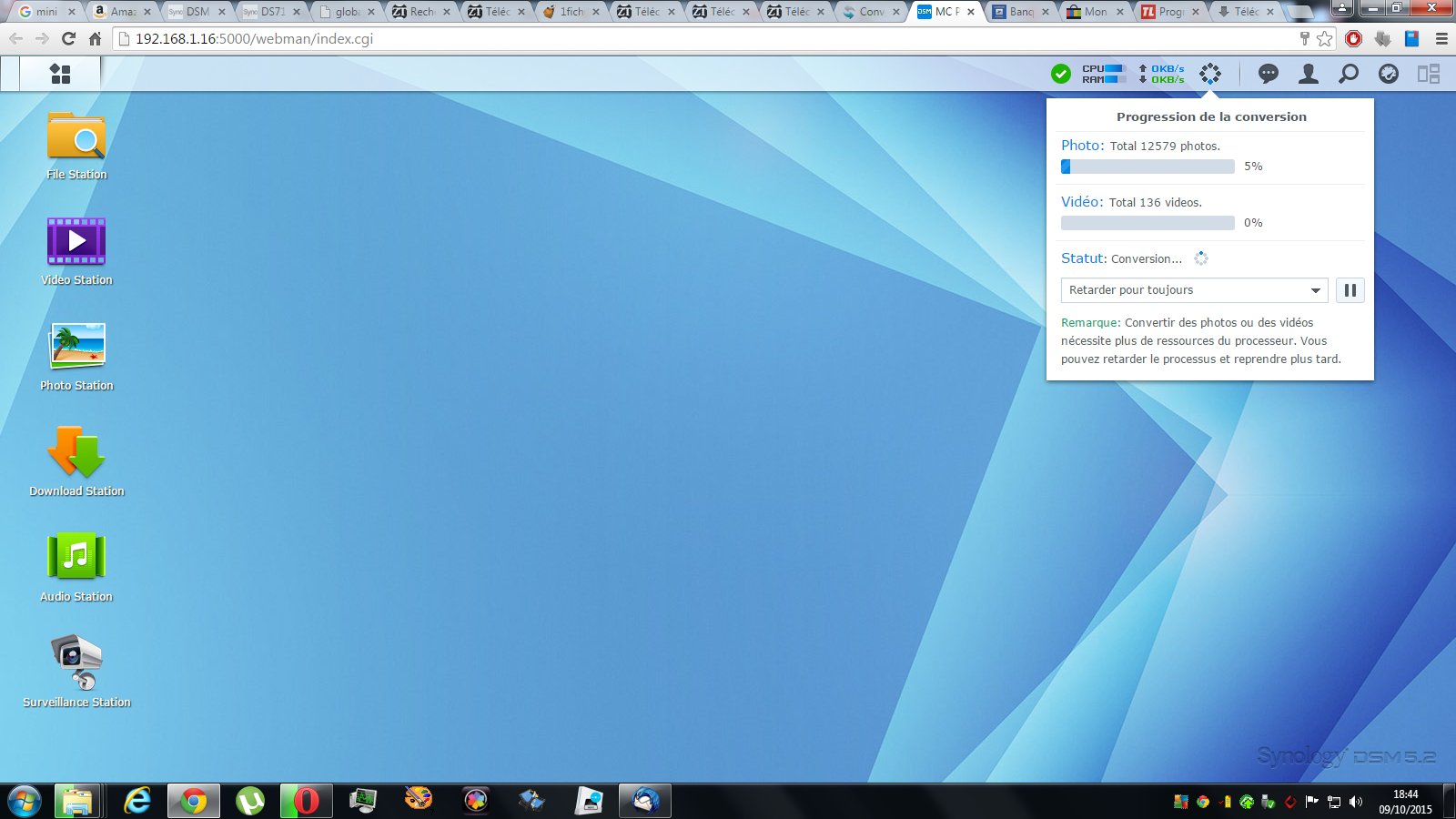
Task: Toggle the widgets panel icon
Action: click(1428, 74)
